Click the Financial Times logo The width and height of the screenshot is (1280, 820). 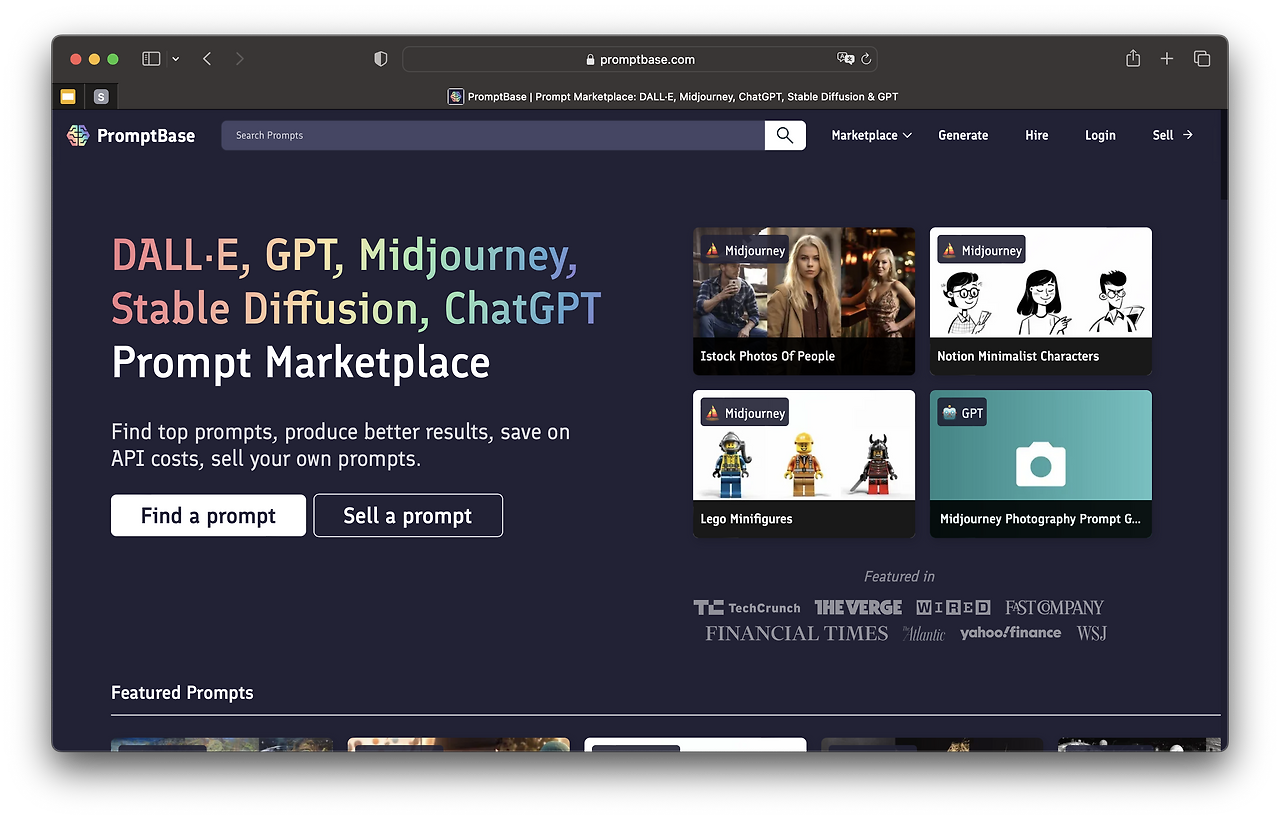point(797,633)
